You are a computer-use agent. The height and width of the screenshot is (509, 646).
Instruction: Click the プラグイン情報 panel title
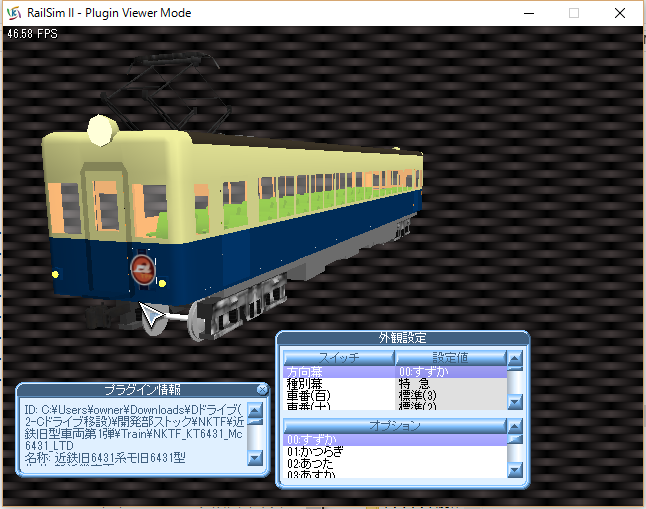tap(142, 389)
